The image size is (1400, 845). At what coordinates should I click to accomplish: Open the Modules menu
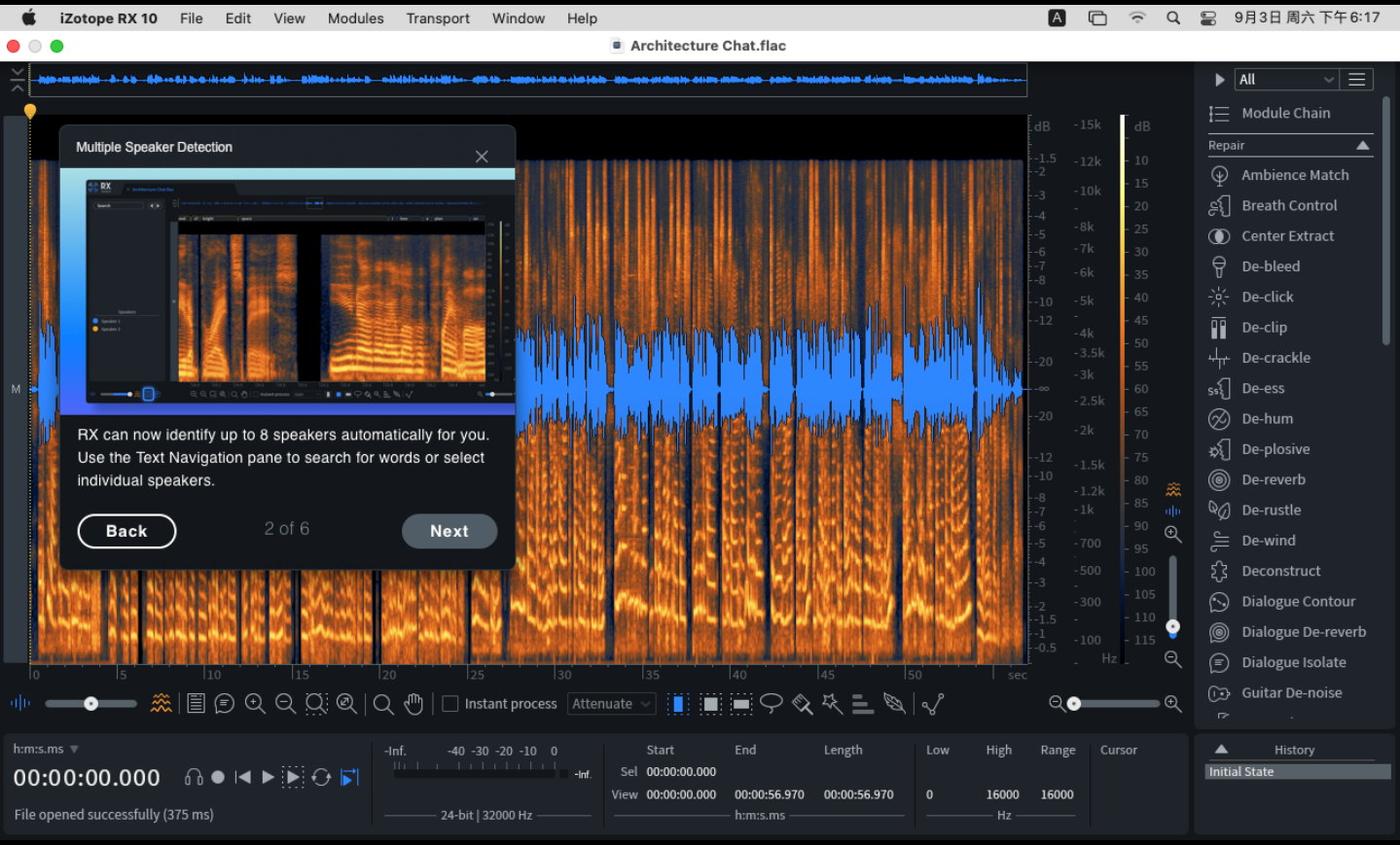(355, 18)
